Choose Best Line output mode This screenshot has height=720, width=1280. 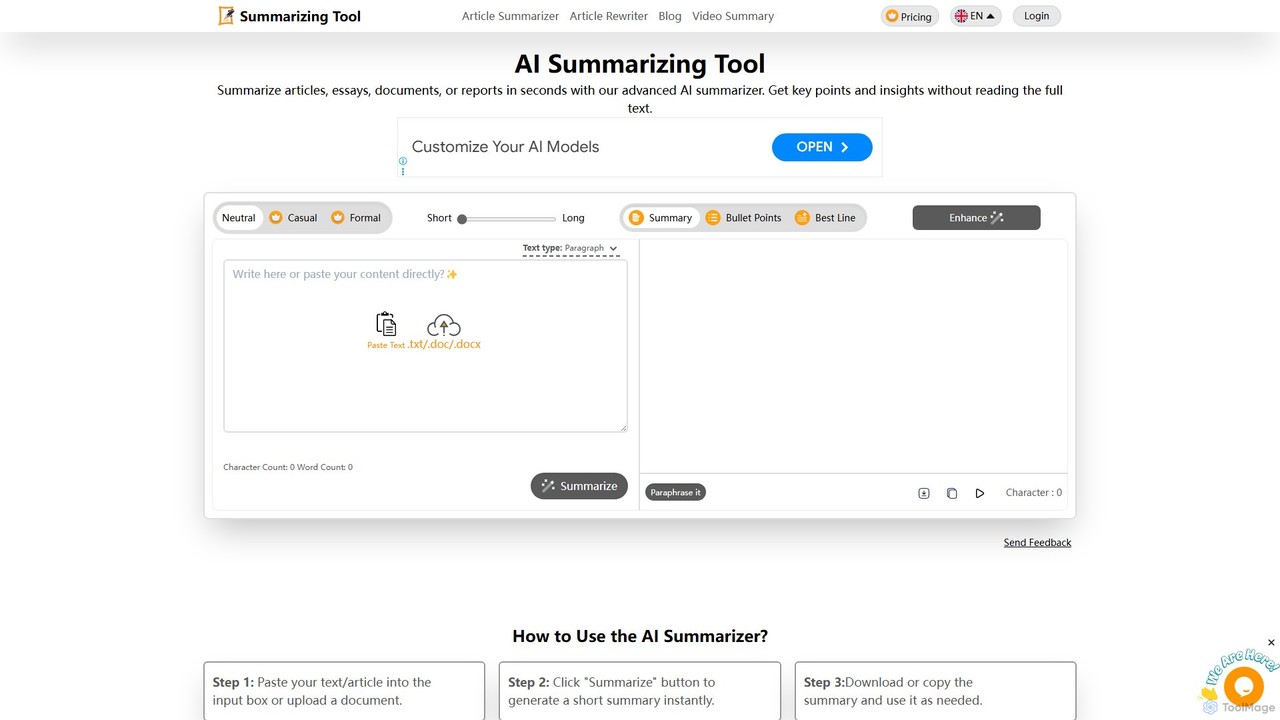pyautogui.click(x=825, y=218)
